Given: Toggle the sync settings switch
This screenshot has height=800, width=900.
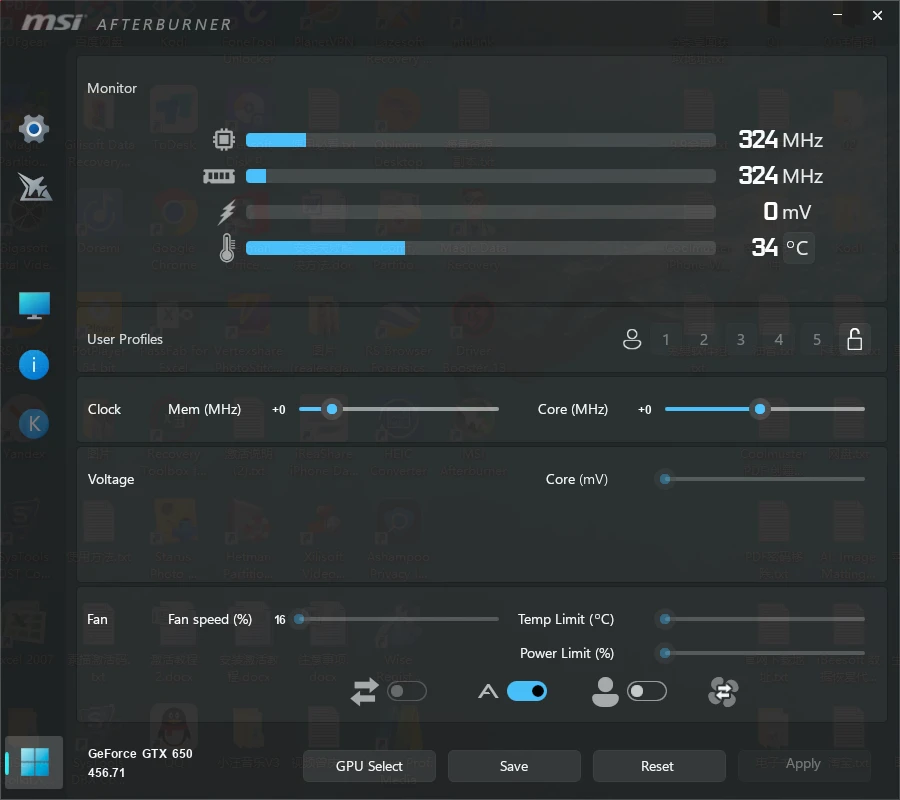Looking at the screenshot, I should click(x=407, y=691).
